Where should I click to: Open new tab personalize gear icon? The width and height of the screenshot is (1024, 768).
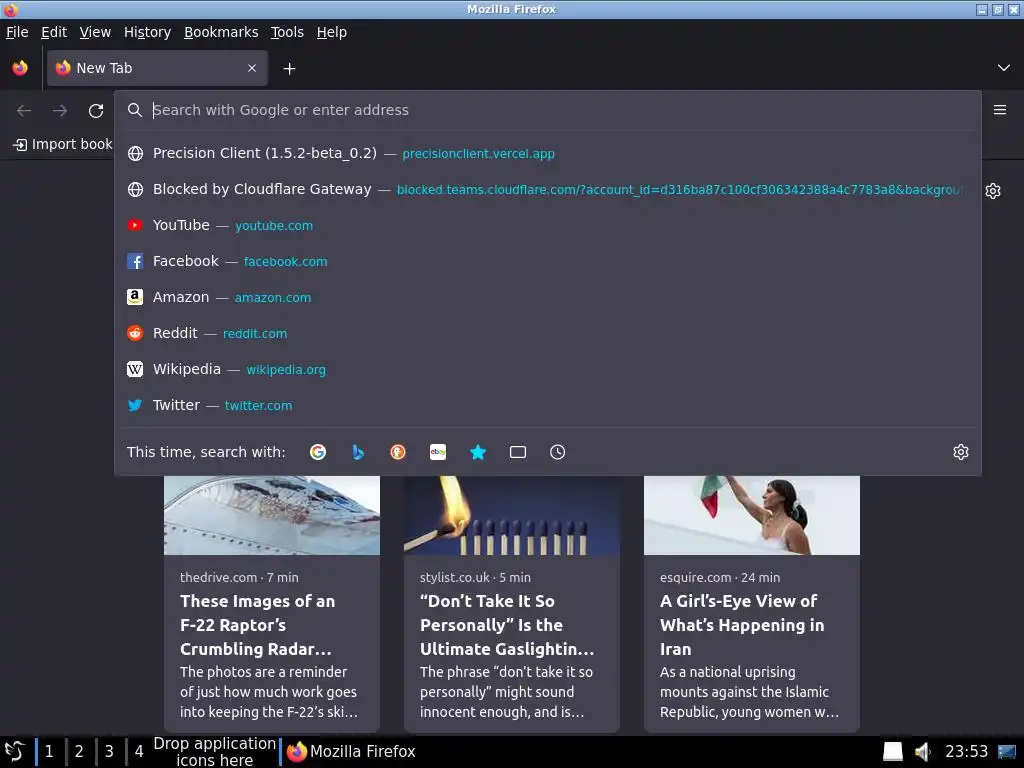pyautogui.click(x=993, y=191)
